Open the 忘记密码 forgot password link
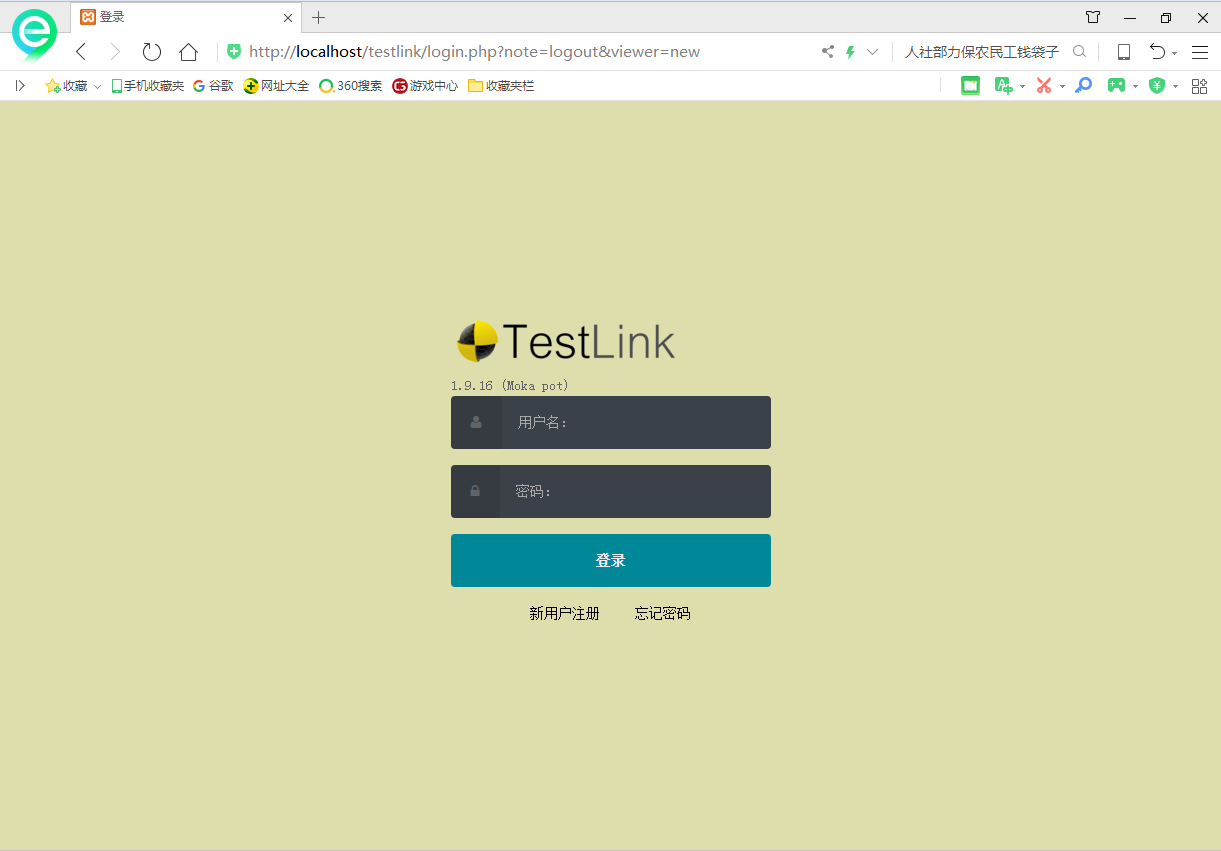Screen dimensions: 1221x851 tap(662, 613)
